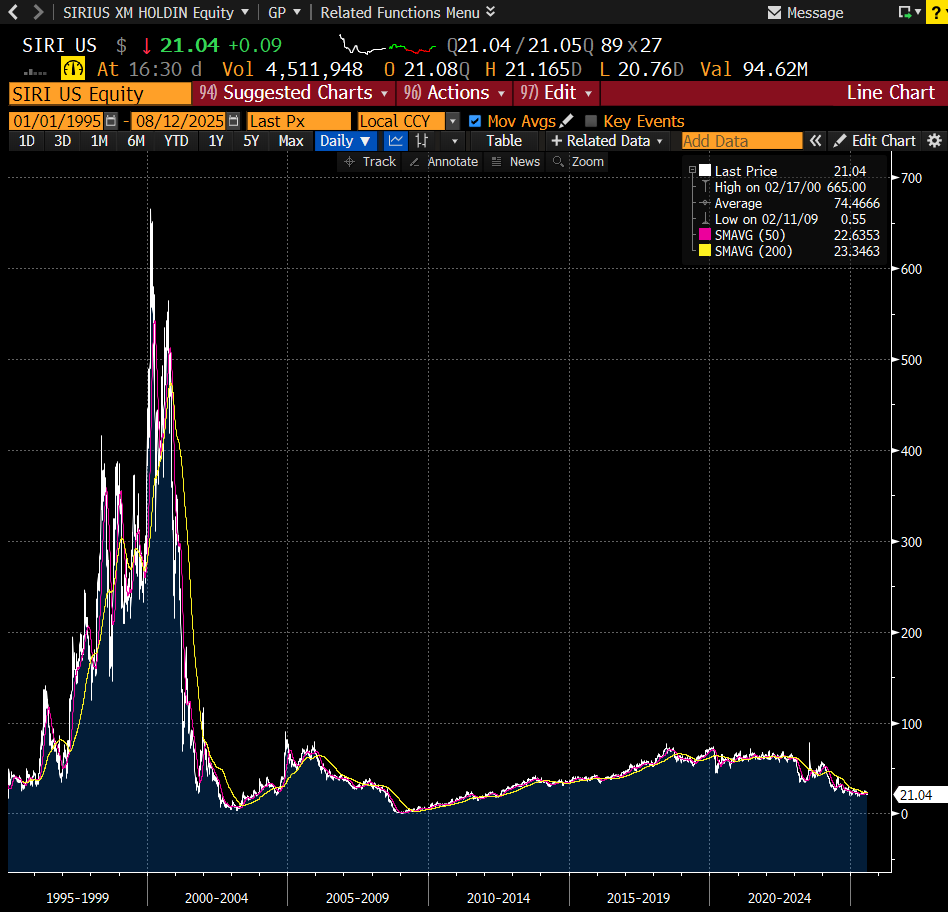The width and height of the screenshot is (948, 912).
Task: Select the Max range tab
Action: tap(291, 141)
